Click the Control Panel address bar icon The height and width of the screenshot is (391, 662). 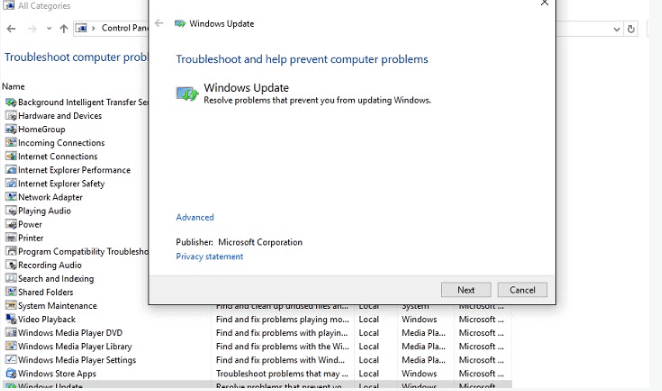[81, 28]
